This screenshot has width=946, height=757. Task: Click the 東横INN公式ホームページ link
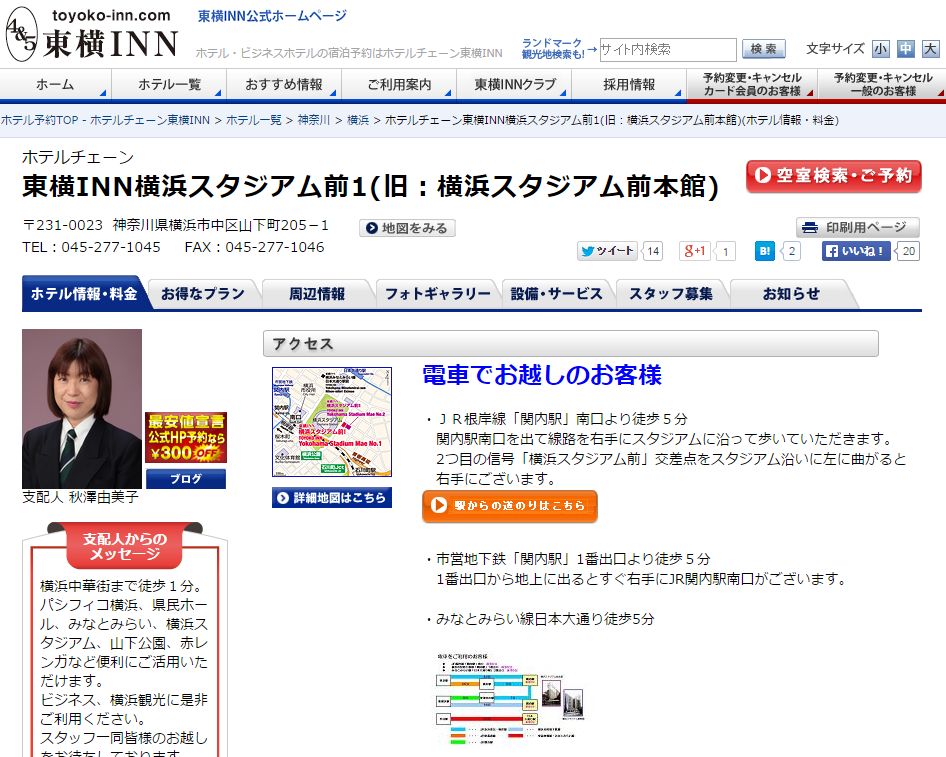272,16
